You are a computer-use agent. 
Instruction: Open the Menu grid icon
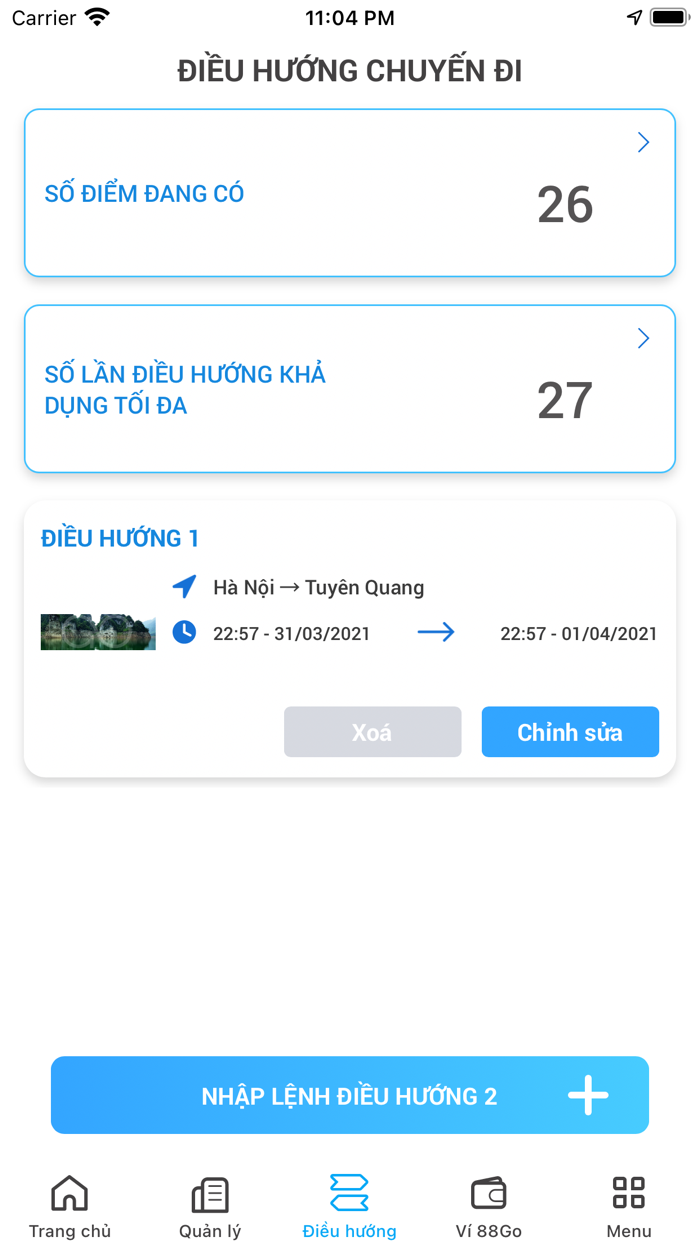[x=628, y=1191]
